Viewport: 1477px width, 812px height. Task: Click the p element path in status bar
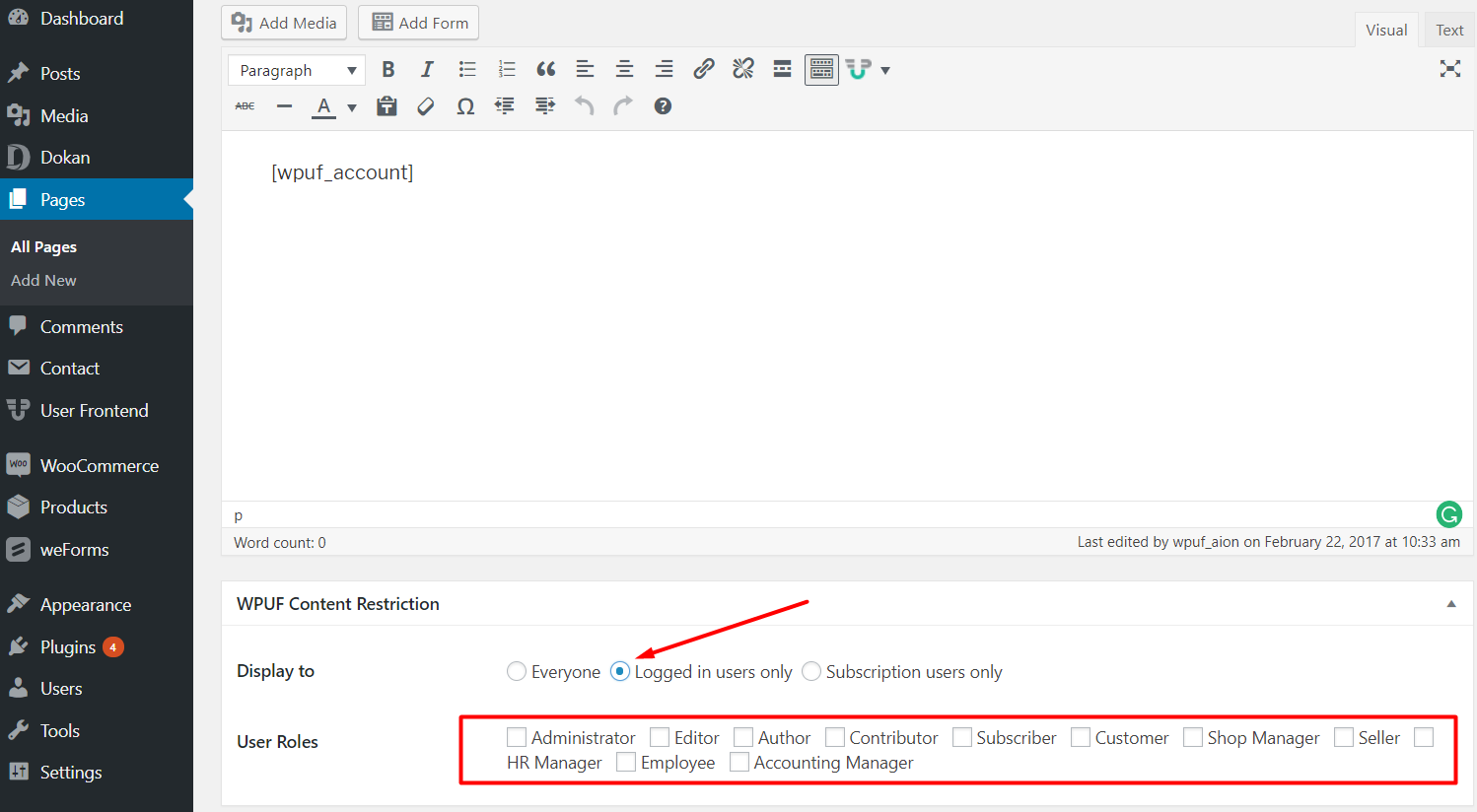pyautogui.click(x=238, y=515)
